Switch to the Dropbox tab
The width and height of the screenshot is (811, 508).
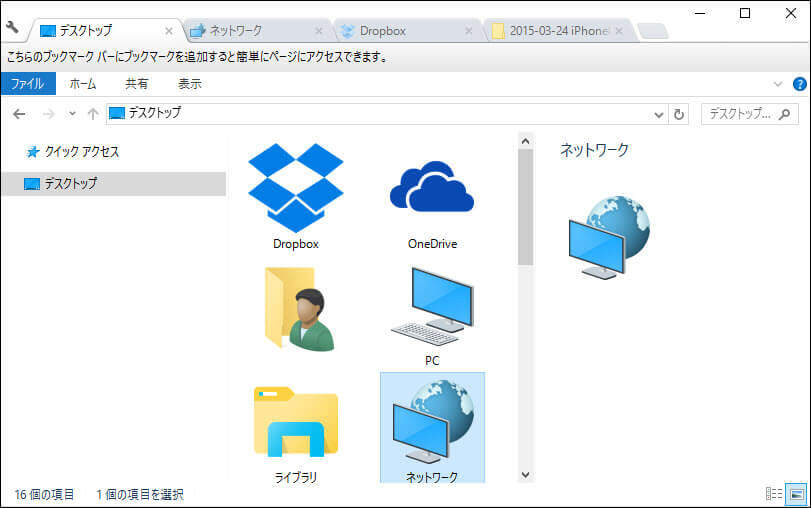(407, 31)
